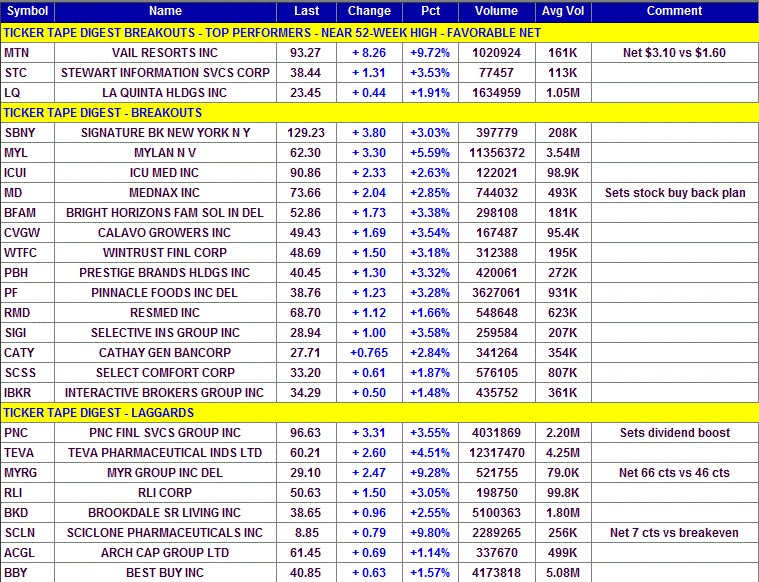
Task: Click the MTN ticker symbol
Action: 16,53
